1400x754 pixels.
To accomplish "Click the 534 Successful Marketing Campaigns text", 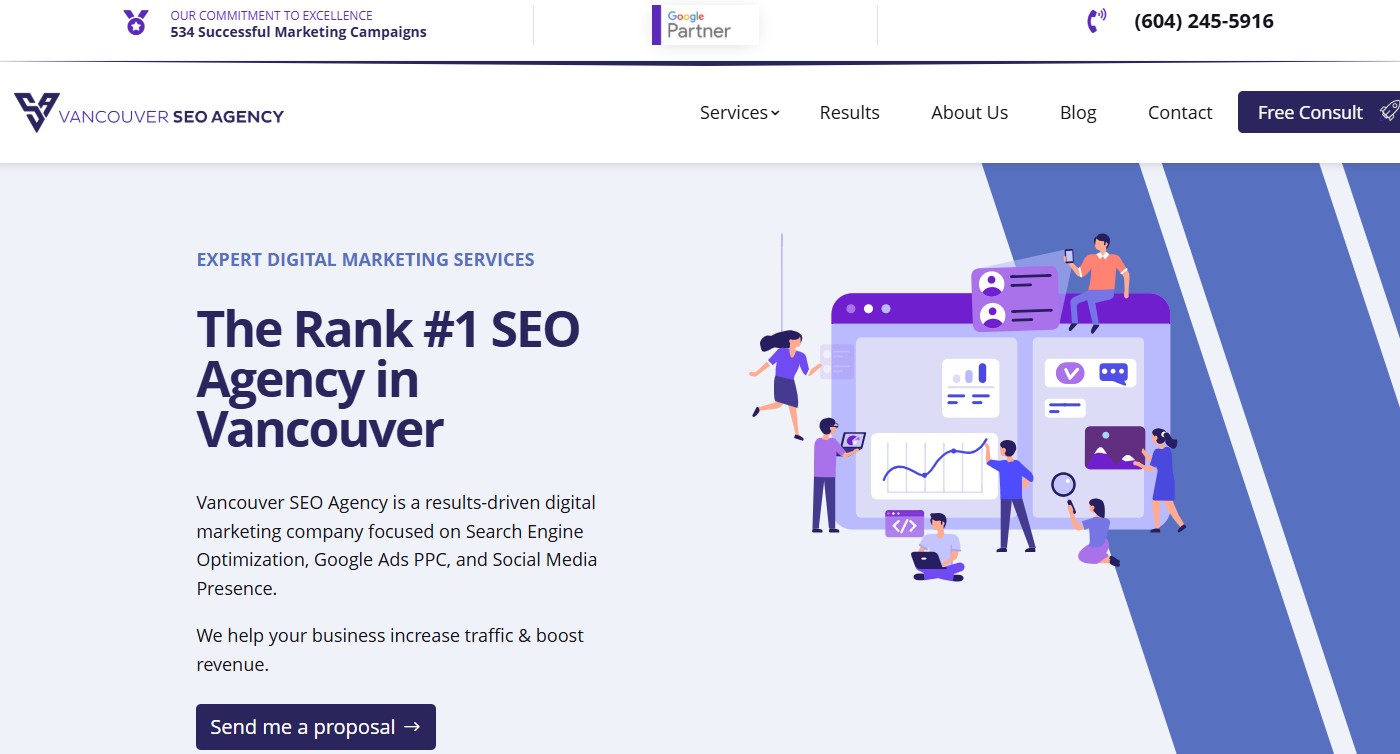I will (x=296, y=31).
